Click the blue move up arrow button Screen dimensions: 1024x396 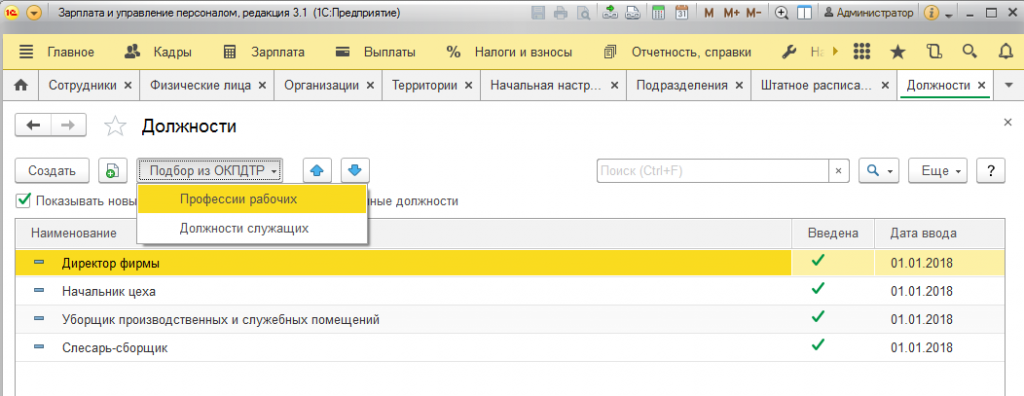tap(317, 171)
